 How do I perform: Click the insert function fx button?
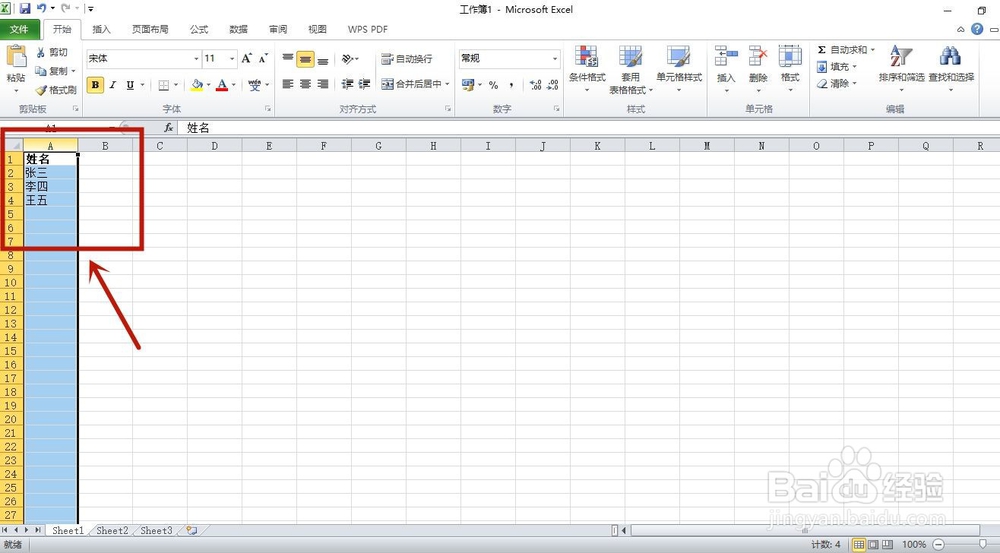tap(168, 128)
